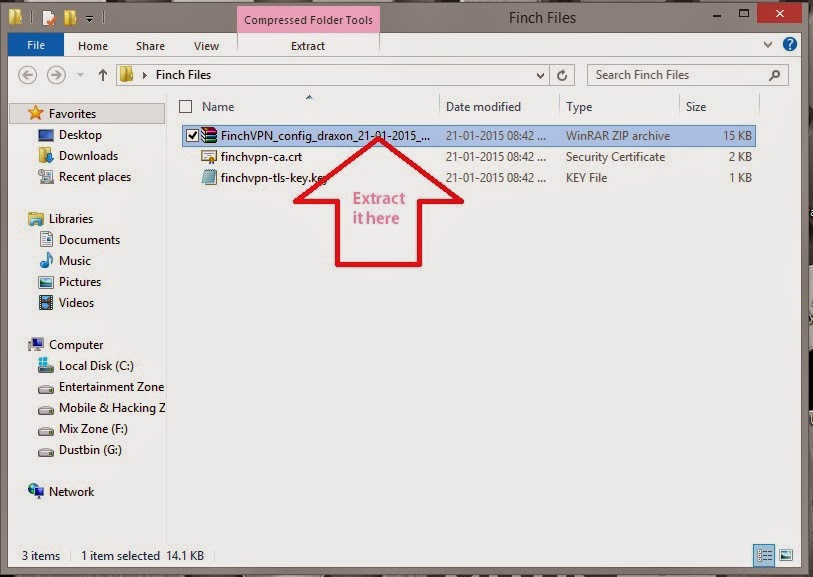This screenshot has width=813, height=577.
Task: Select the finchvpn-tls-key file icon
Action: coord(209,178)
